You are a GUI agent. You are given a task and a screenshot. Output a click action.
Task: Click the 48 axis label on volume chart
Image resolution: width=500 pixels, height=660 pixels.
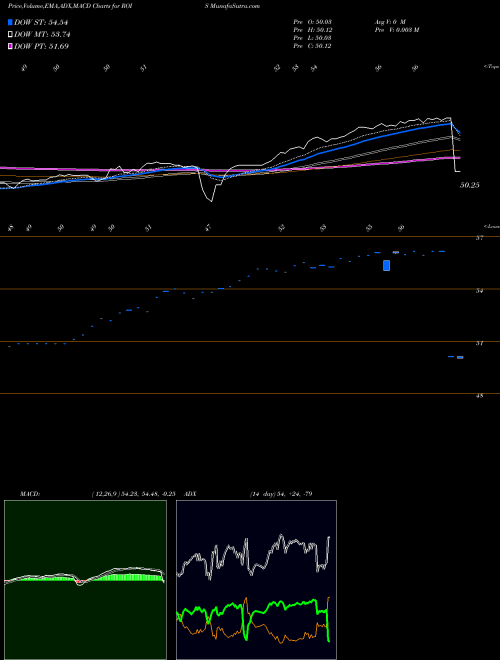[479, 396]
